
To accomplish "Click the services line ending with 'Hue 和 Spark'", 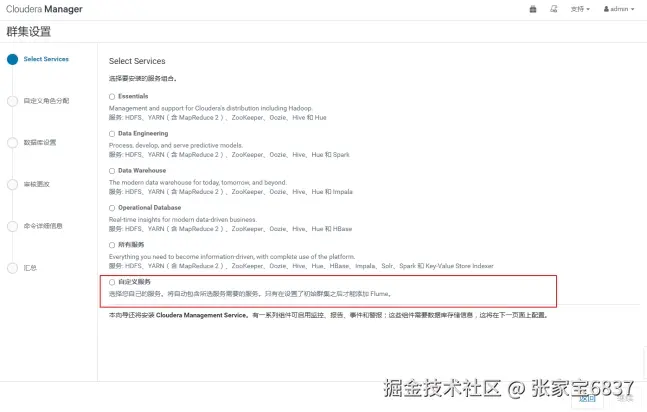I will (229, 155).
